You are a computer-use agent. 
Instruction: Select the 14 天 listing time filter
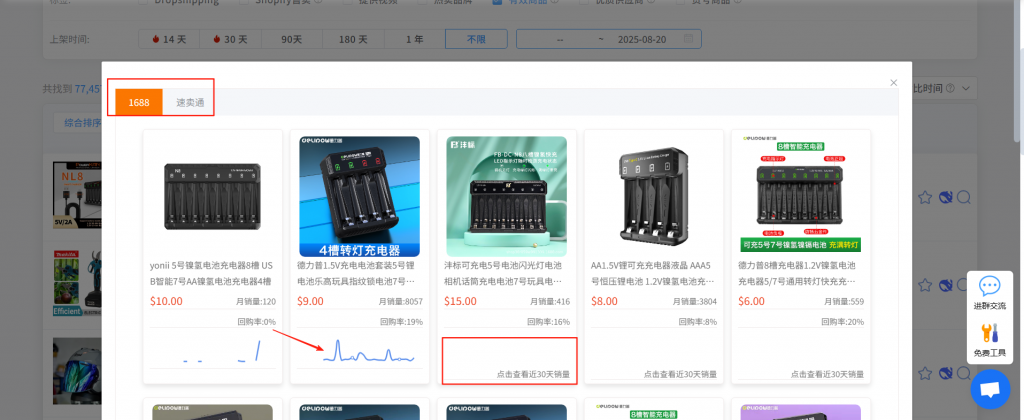[x=169, y=39]
